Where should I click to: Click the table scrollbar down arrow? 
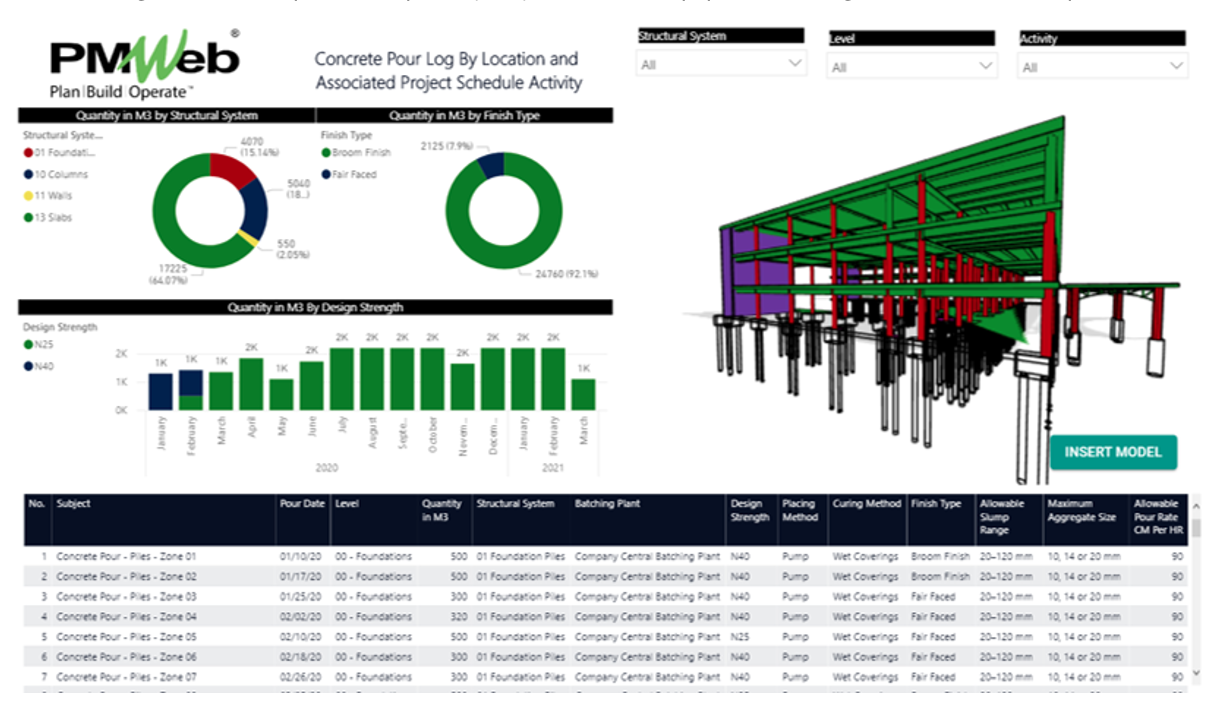1198,674
